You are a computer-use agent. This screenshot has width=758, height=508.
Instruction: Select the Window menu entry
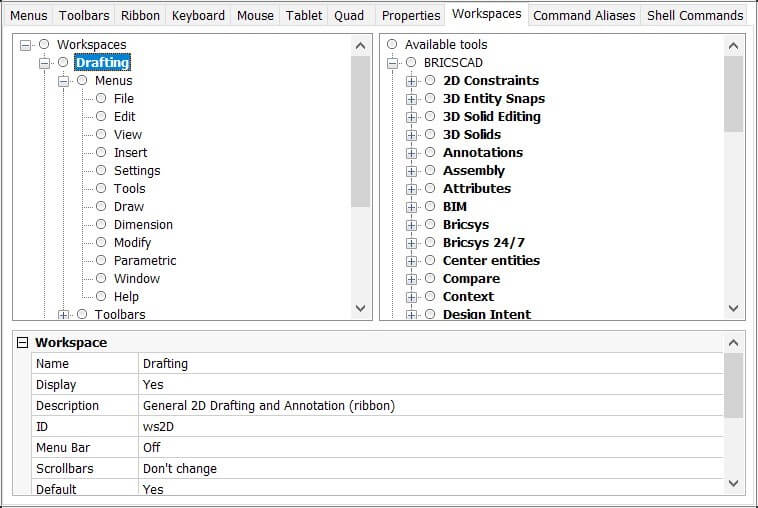137,278
